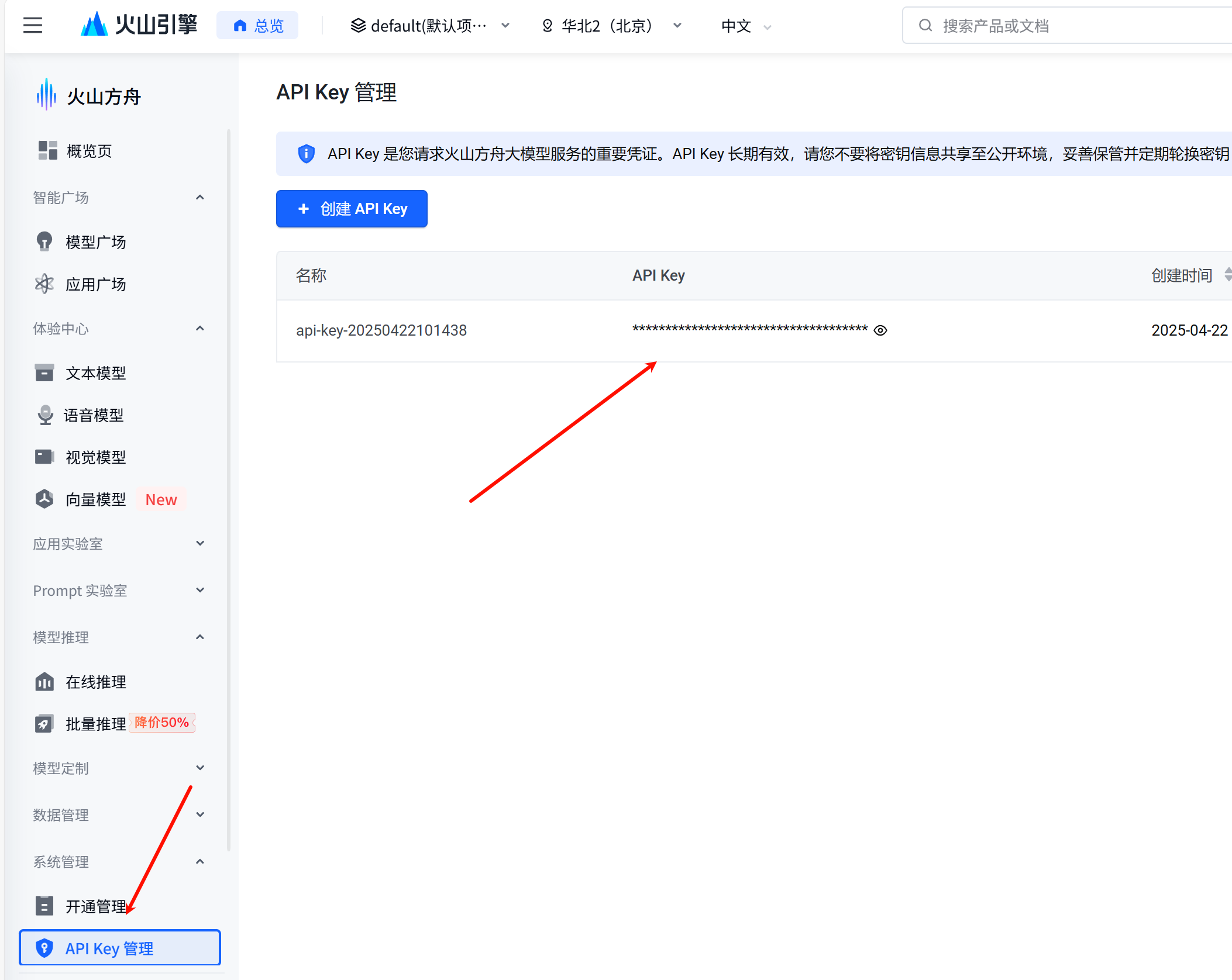Image resolution: width=1232 pixels, height=980 pixels.
Task: Open 模型广场 in the sidebar
Action: coord(95,242)
